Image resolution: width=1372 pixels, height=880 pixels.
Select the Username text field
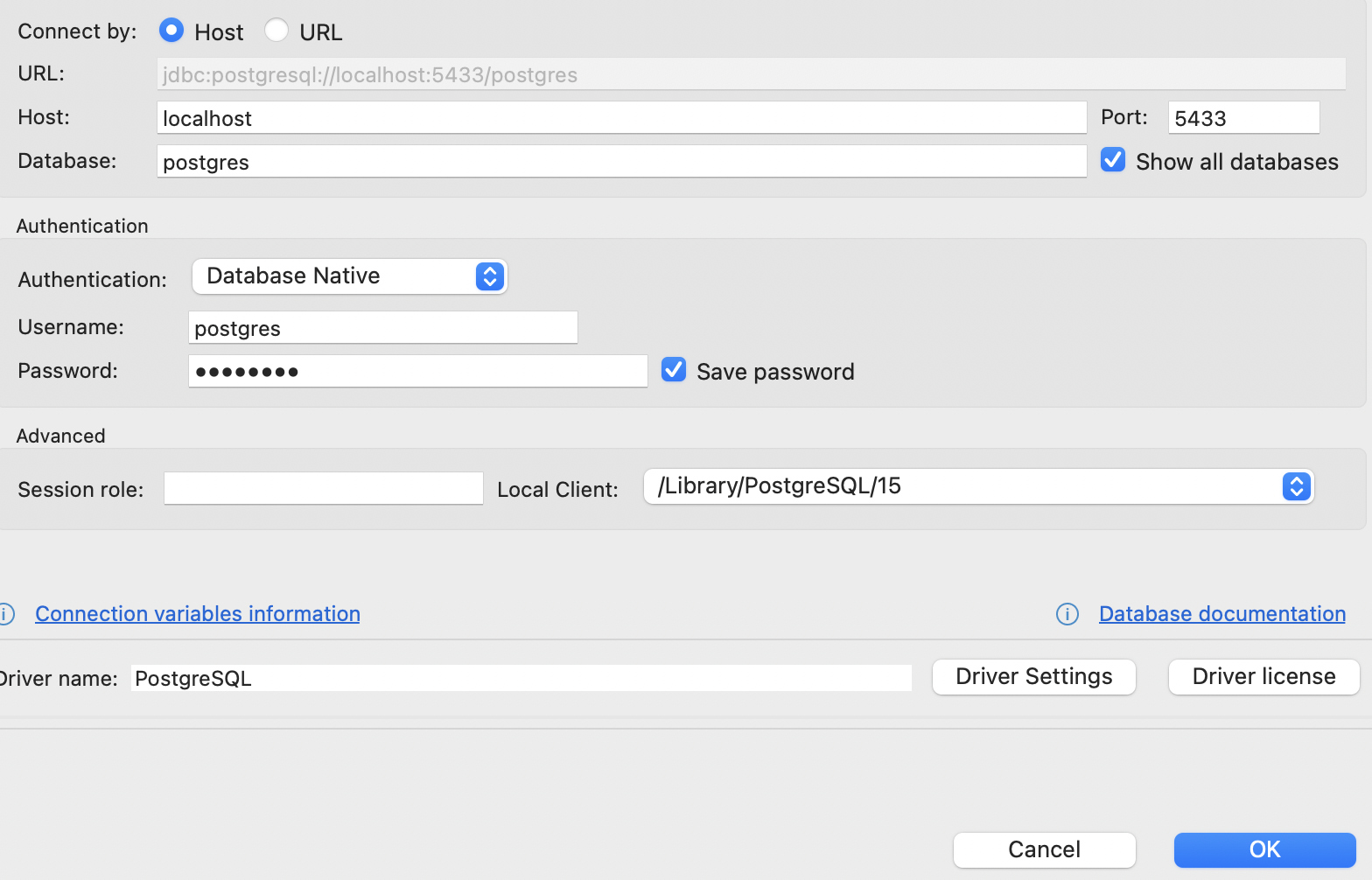point(383,328)
